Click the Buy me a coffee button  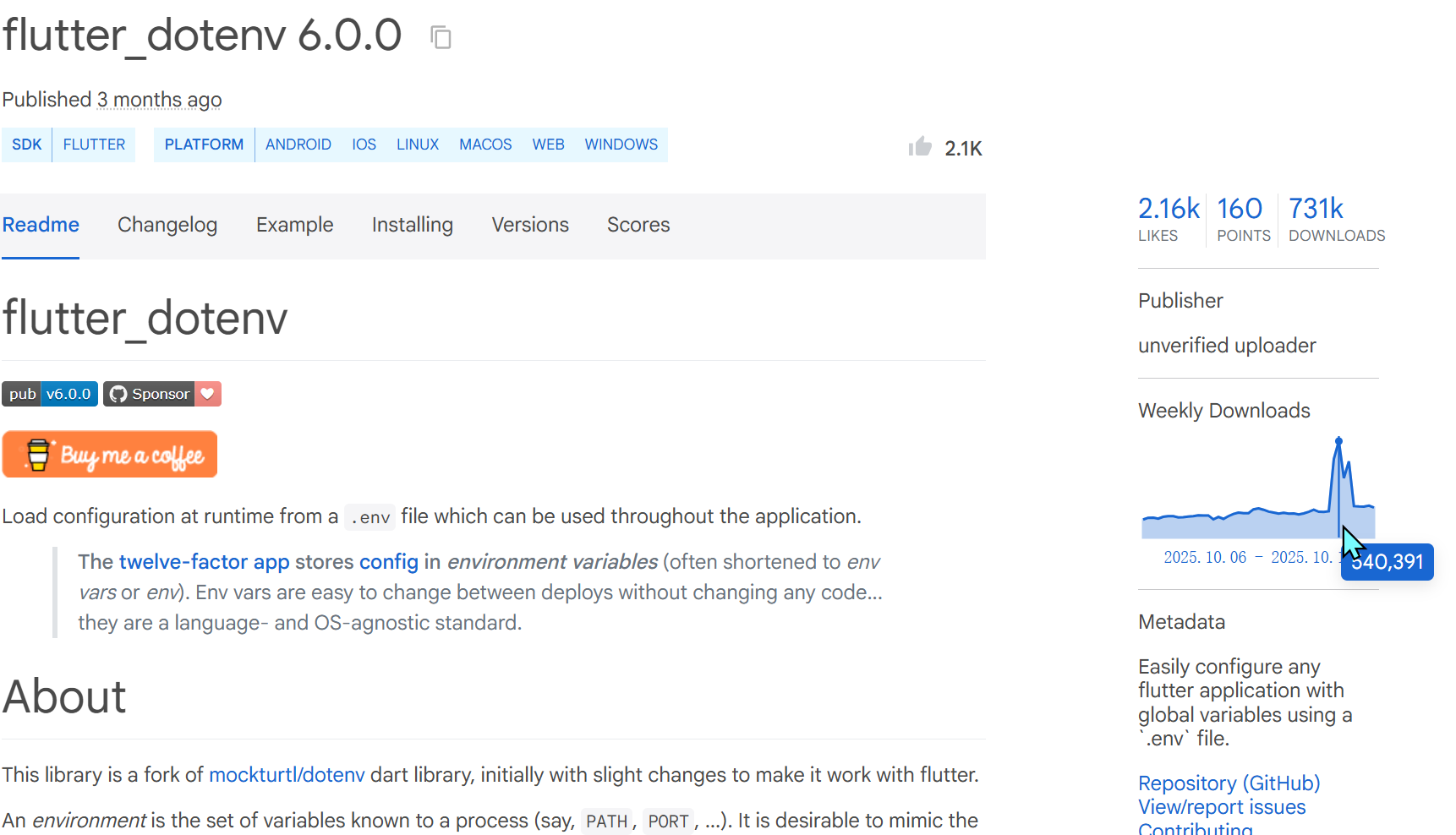tap(110, 455)
